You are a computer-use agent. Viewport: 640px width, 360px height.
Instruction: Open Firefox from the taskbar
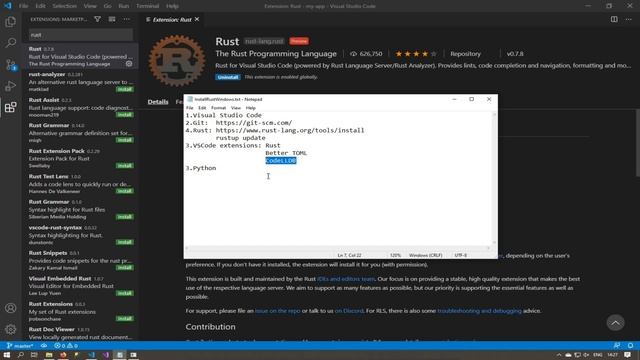63,355
